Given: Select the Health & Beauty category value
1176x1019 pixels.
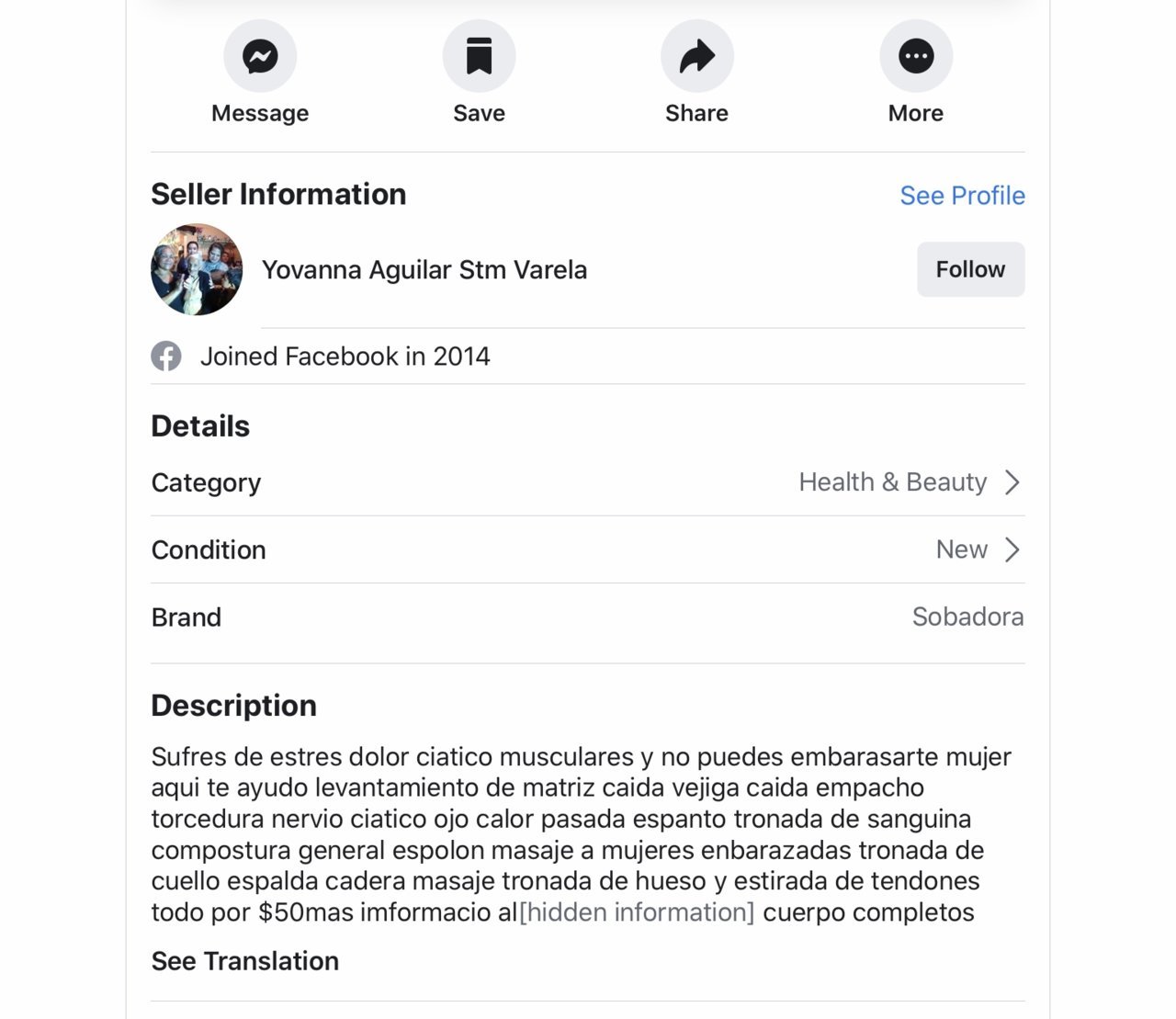Looking at the screenshot, I should [892, 482].
